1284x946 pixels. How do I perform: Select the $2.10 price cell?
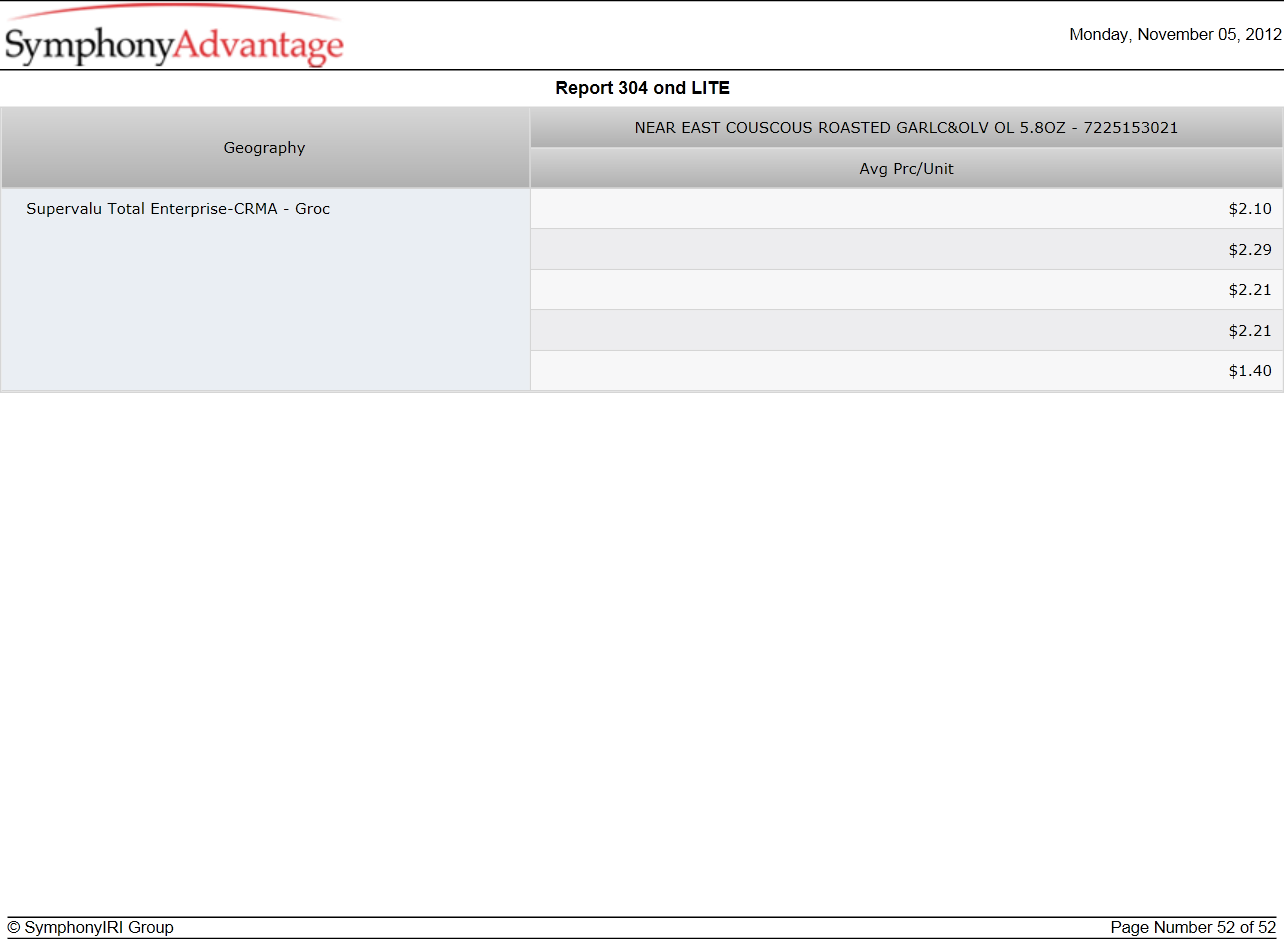tap(906, 209)
